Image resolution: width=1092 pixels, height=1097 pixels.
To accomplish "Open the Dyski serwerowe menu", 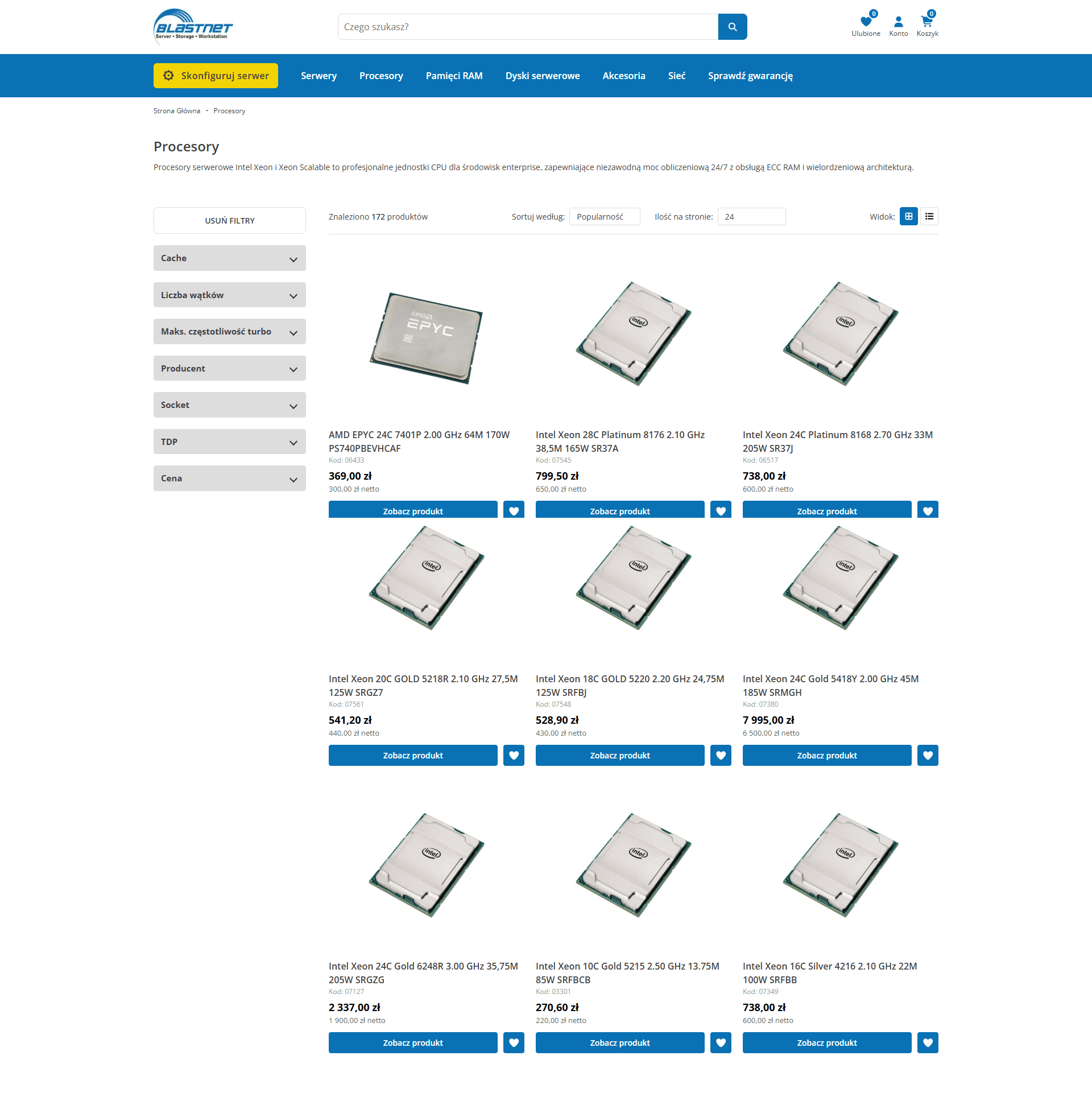I will (x=543, y=76).
